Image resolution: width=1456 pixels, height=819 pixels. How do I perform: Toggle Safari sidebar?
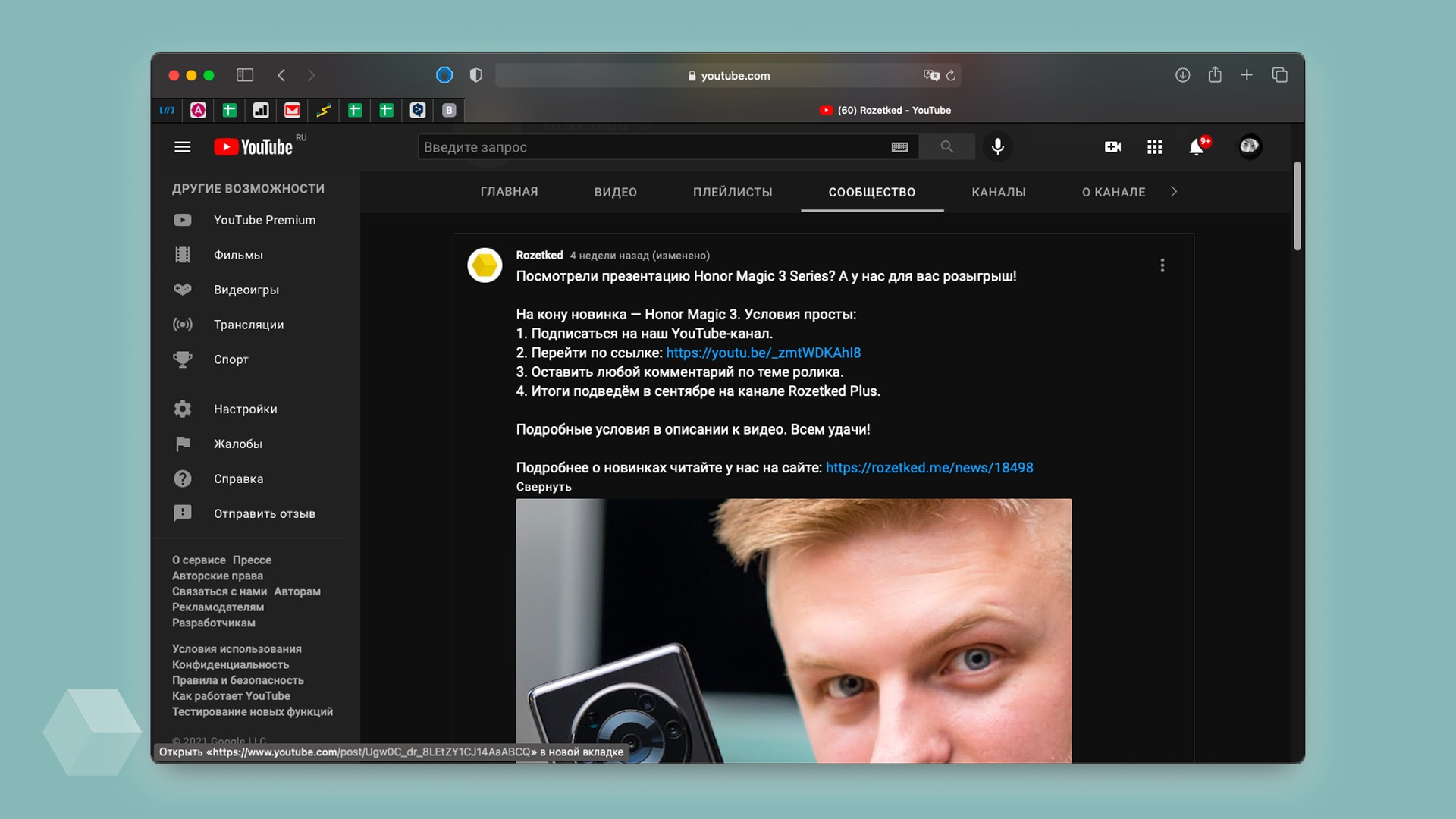pos(244,75)
